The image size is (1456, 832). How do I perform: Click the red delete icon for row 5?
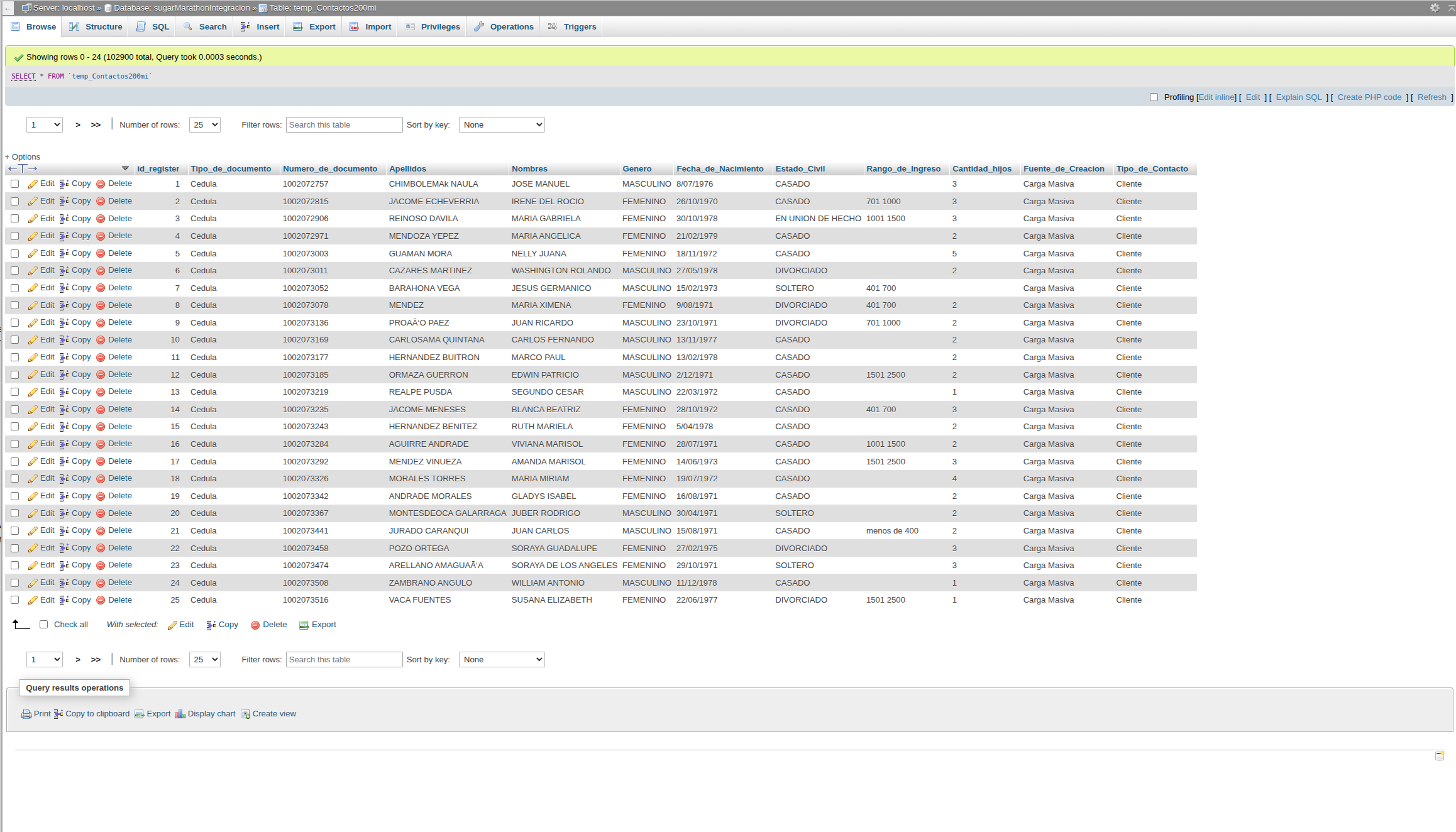pyautogui.click(x=101, y=254)
